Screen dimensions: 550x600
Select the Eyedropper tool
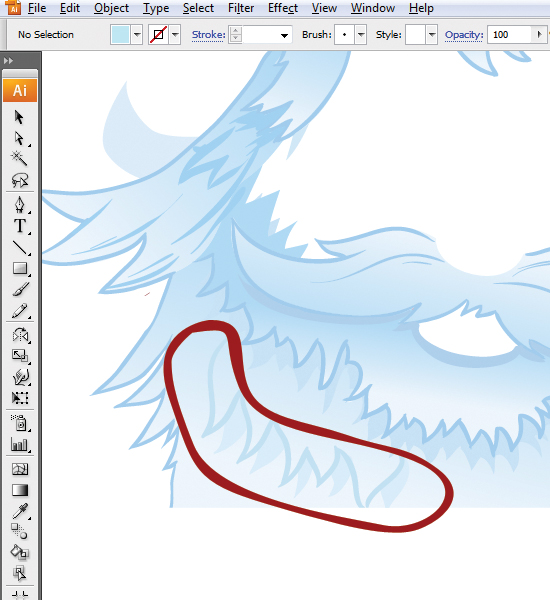tap(20, 511)
